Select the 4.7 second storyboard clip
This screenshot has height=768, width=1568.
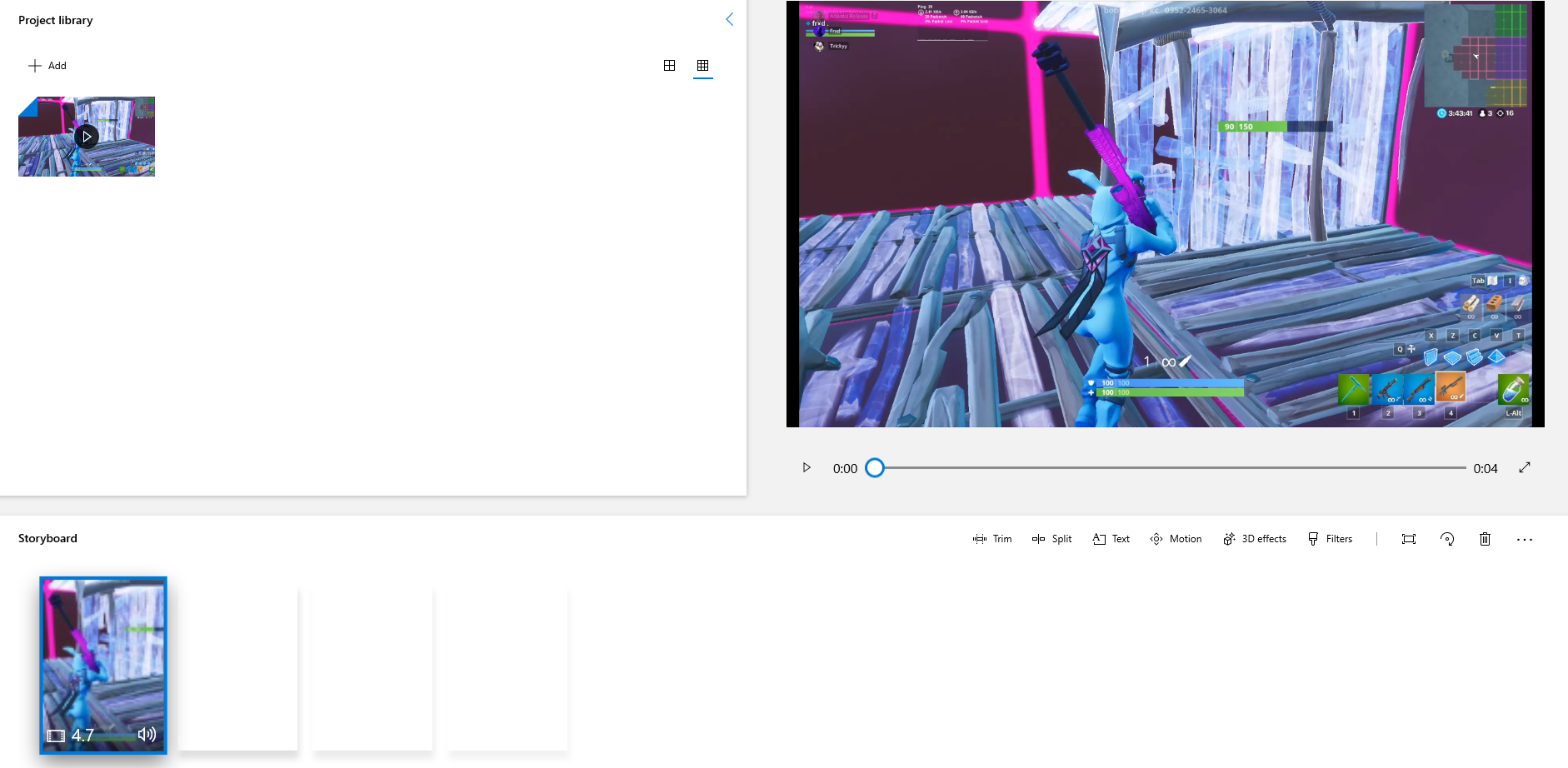[103, 665]
